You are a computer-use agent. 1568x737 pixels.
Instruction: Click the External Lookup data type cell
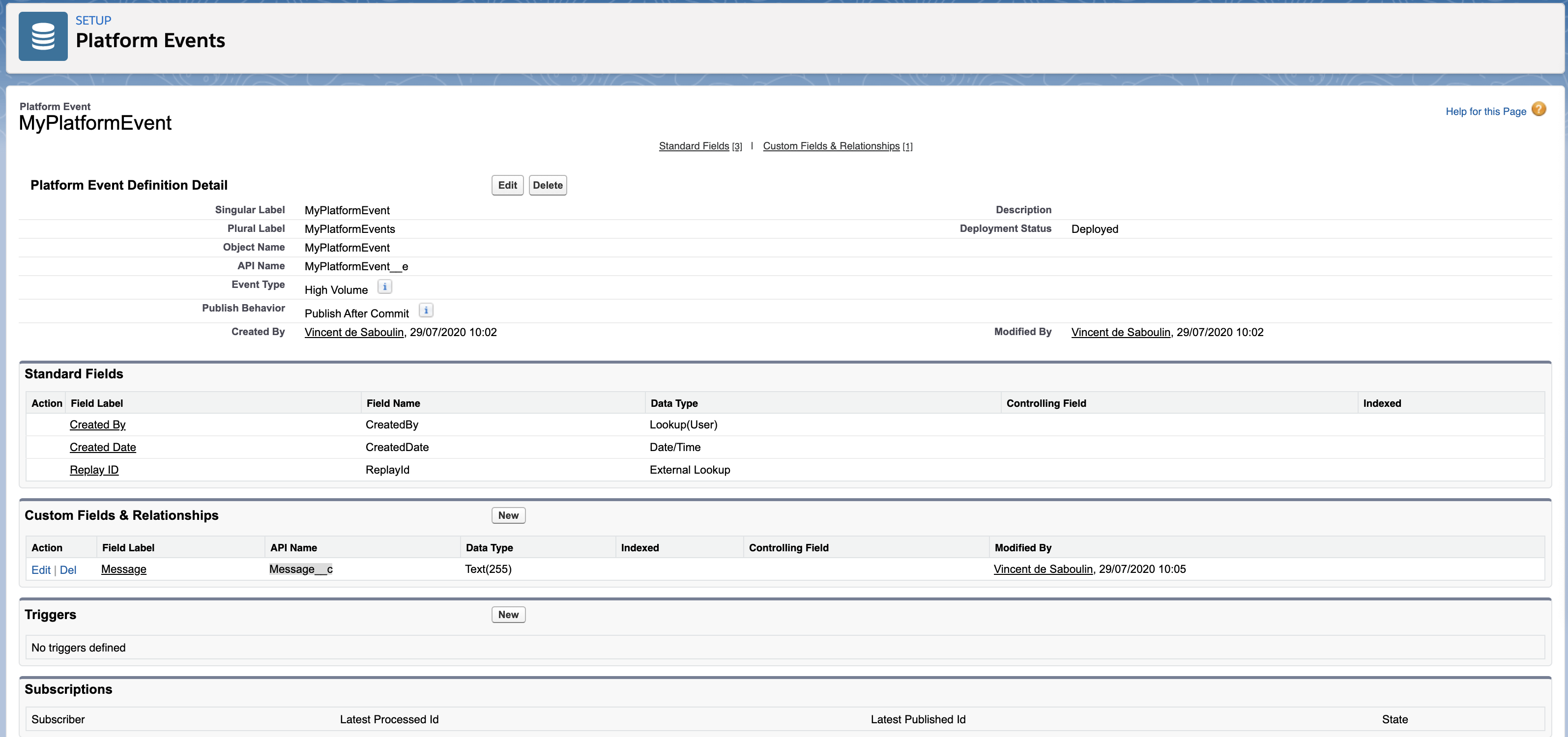tap(690, 470)
